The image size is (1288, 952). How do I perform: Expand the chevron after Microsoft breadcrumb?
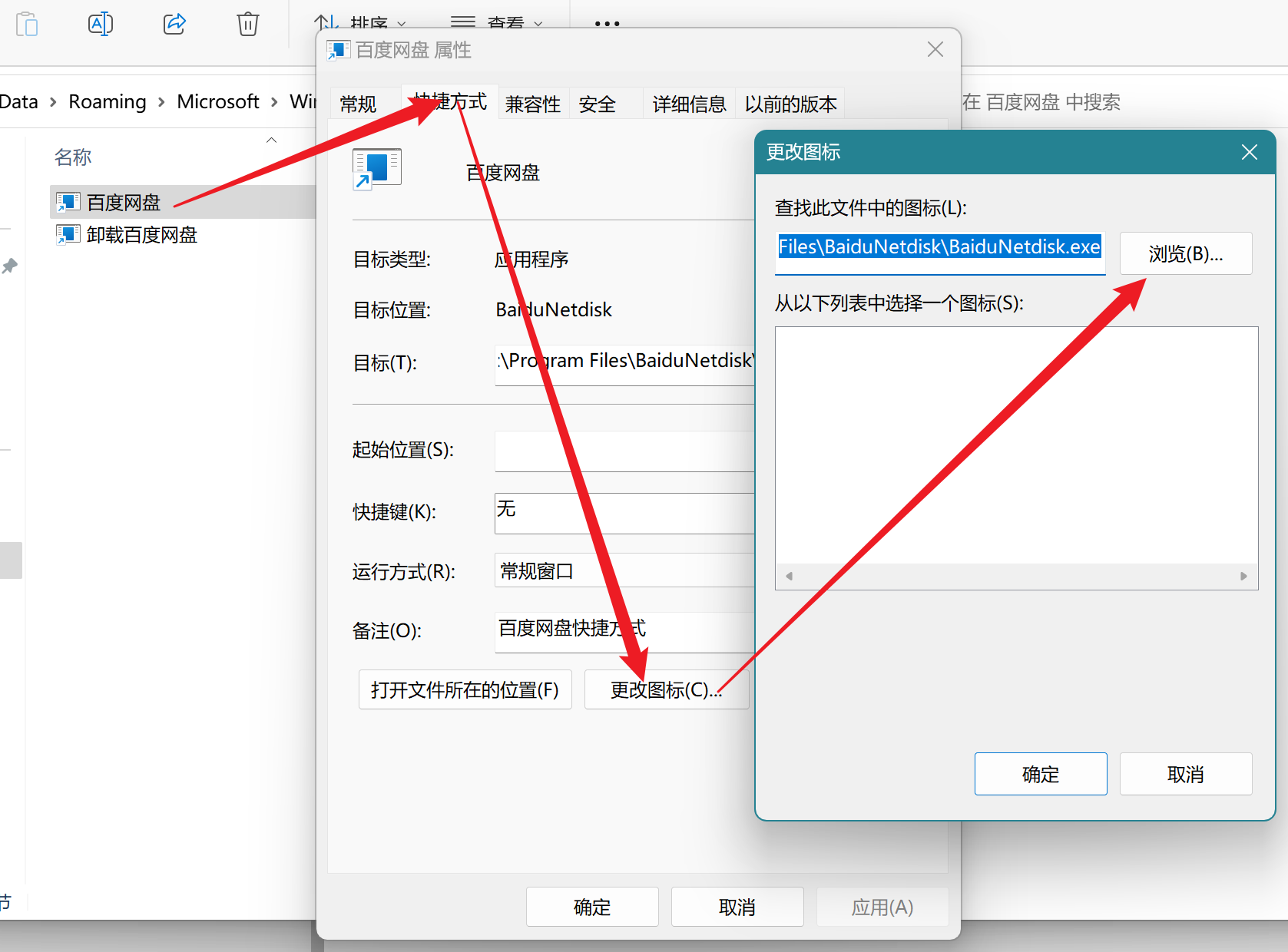point(274,102)
